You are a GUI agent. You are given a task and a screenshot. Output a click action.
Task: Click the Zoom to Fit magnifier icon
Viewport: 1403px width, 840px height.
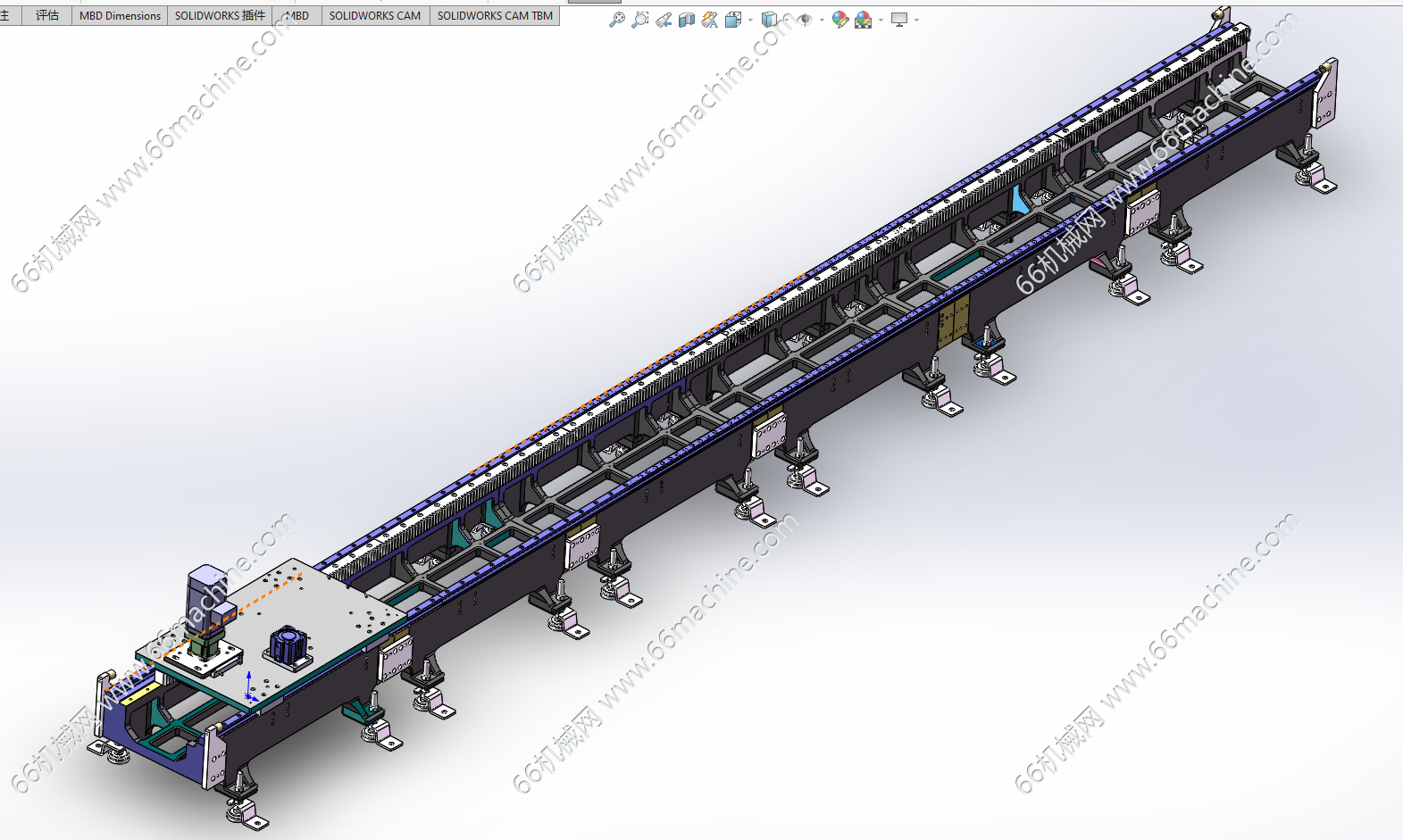click(x=616, y=20)
